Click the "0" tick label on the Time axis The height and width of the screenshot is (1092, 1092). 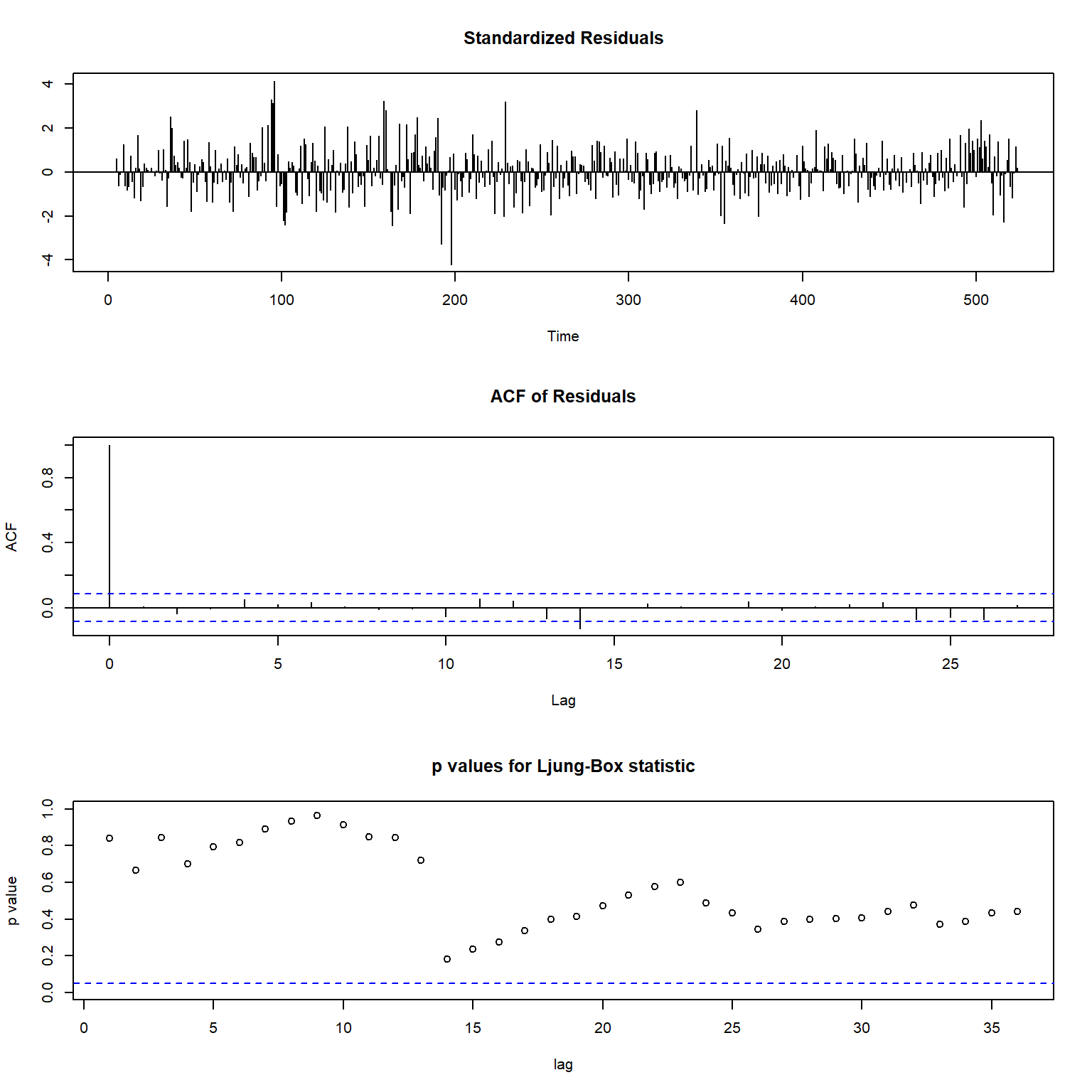click(108, 300)
